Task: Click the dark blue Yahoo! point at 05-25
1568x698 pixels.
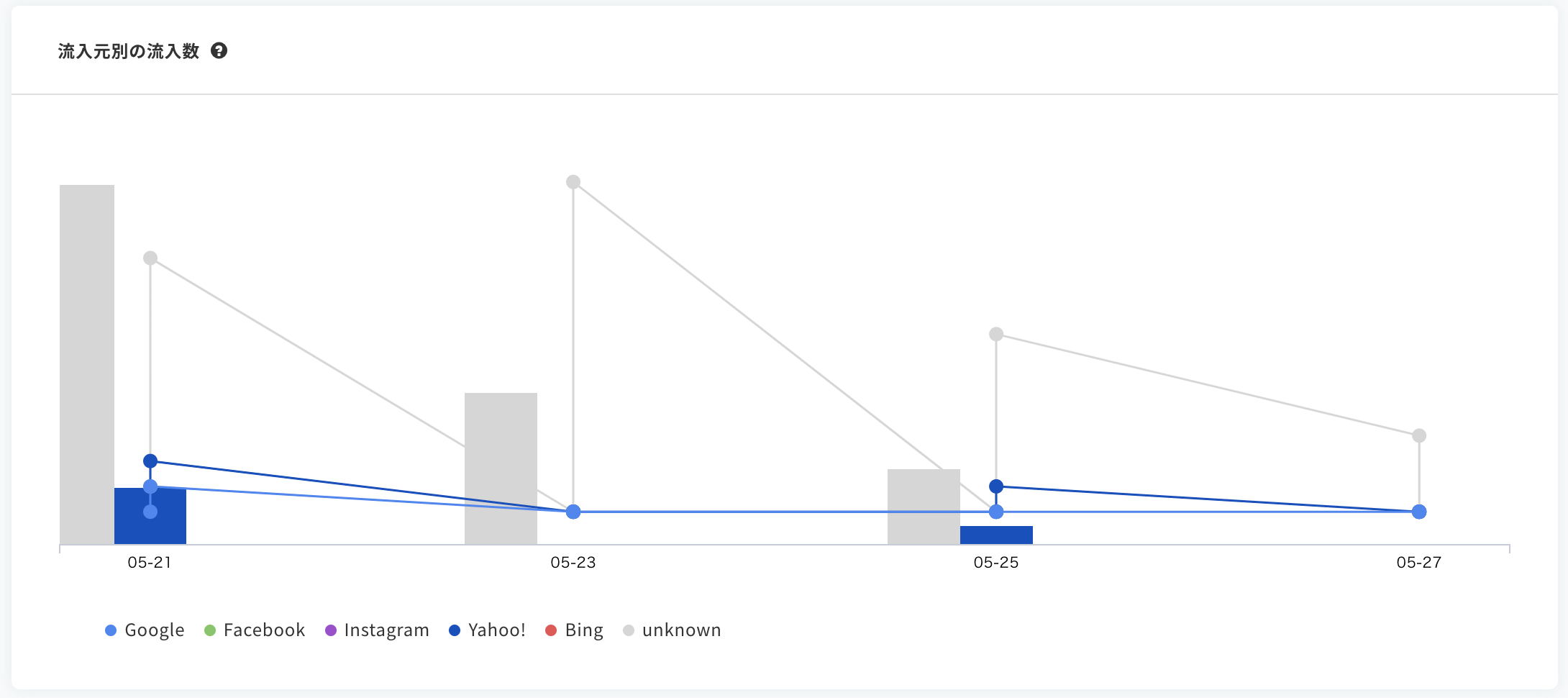Action: (x=996, y=486)
